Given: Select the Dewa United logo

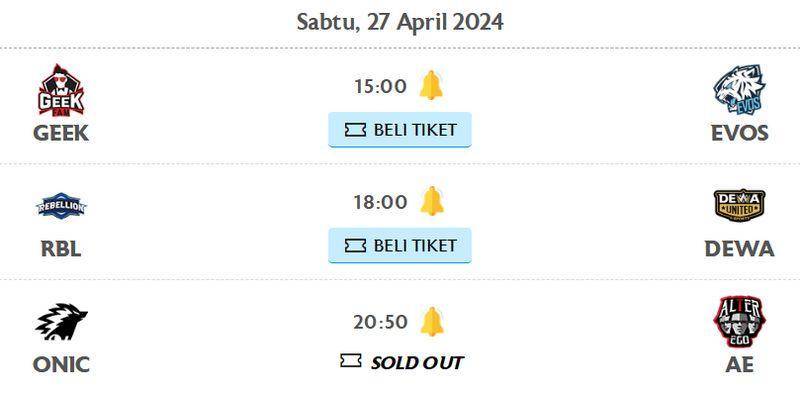Looking at the screenshot, I should [739, 206].
